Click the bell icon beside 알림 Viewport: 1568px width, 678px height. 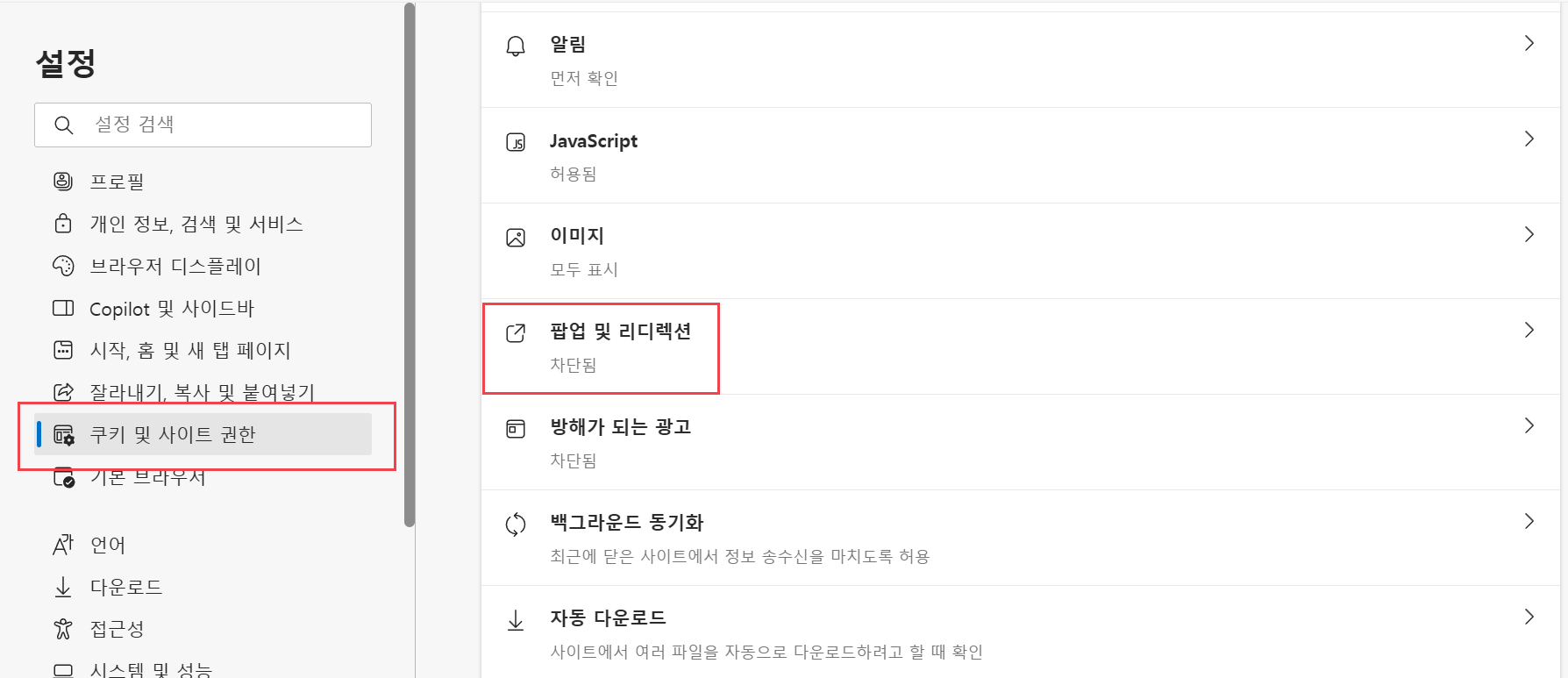point(516,46)
